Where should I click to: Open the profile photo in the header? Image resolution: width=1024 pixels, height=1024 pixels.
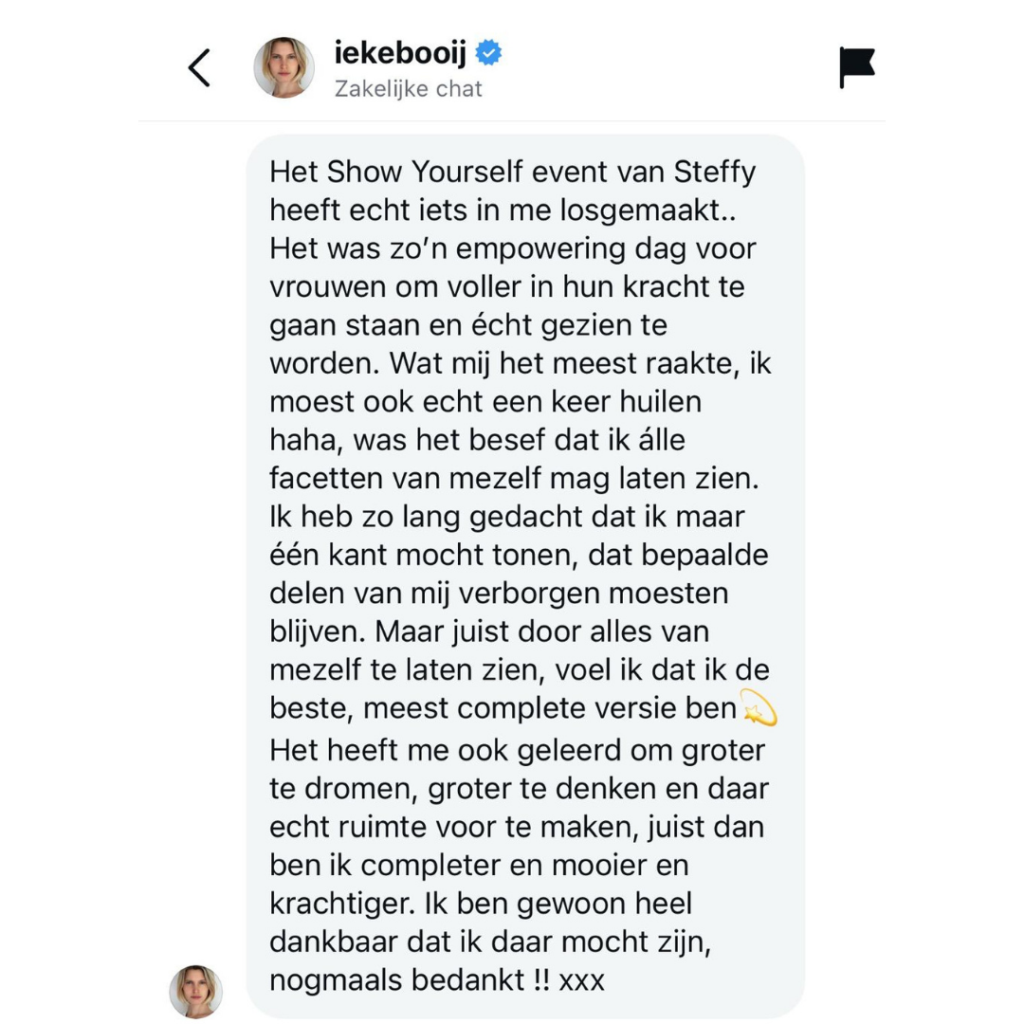(x=284, y=68)
